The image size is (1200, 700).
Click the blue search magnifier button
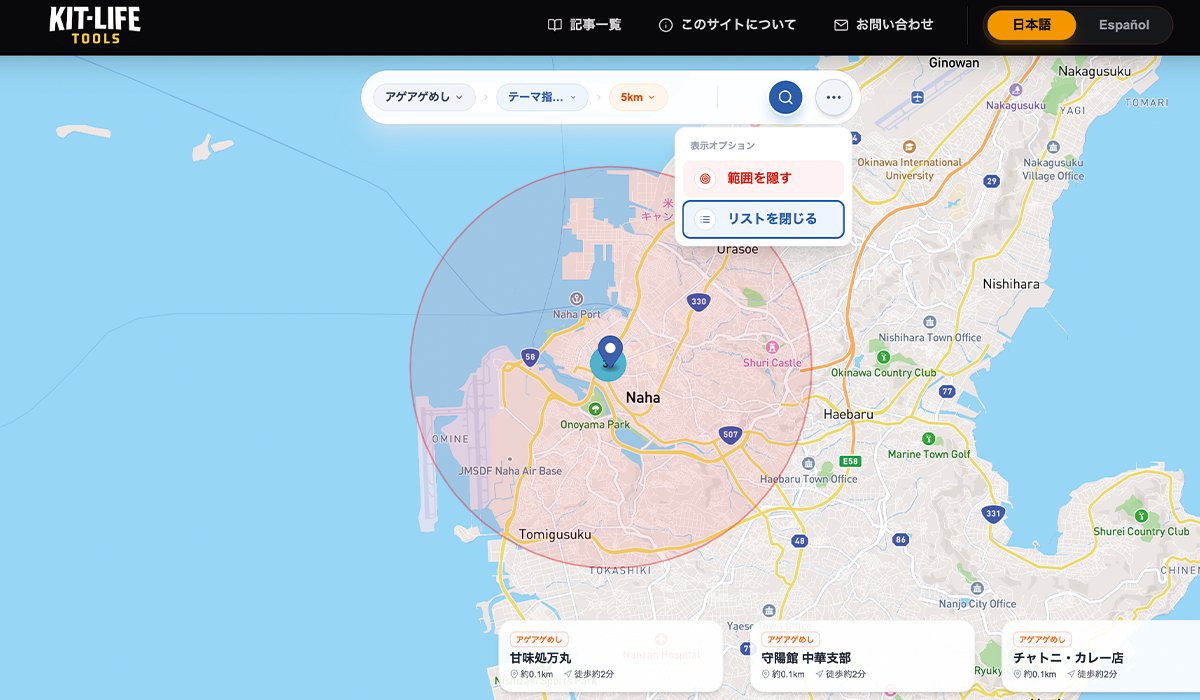tap(785, 97)
